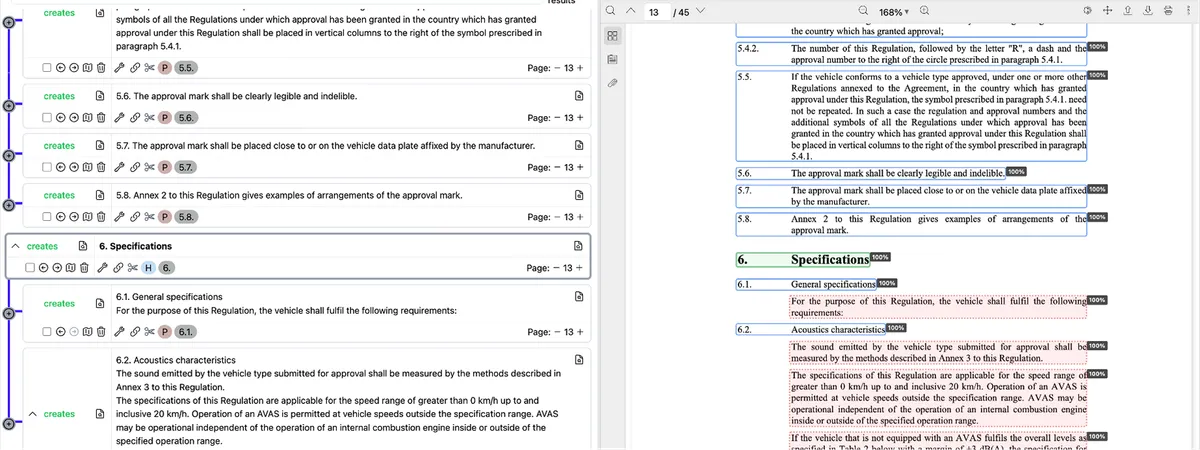Click the scissors icon in row 5.7
This screenshot has width=1200, height=450.
click(149, 166)
